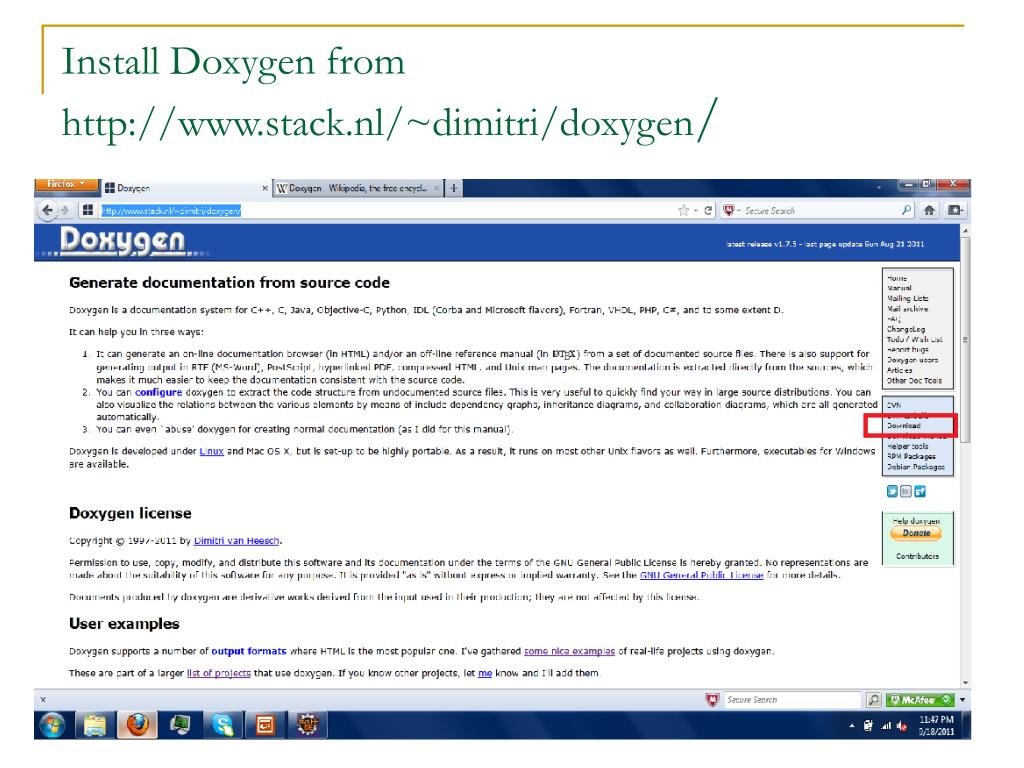Select the stack.nl URL address field
This screenshot has width=1024, height=768.
[x=385, y=210]
